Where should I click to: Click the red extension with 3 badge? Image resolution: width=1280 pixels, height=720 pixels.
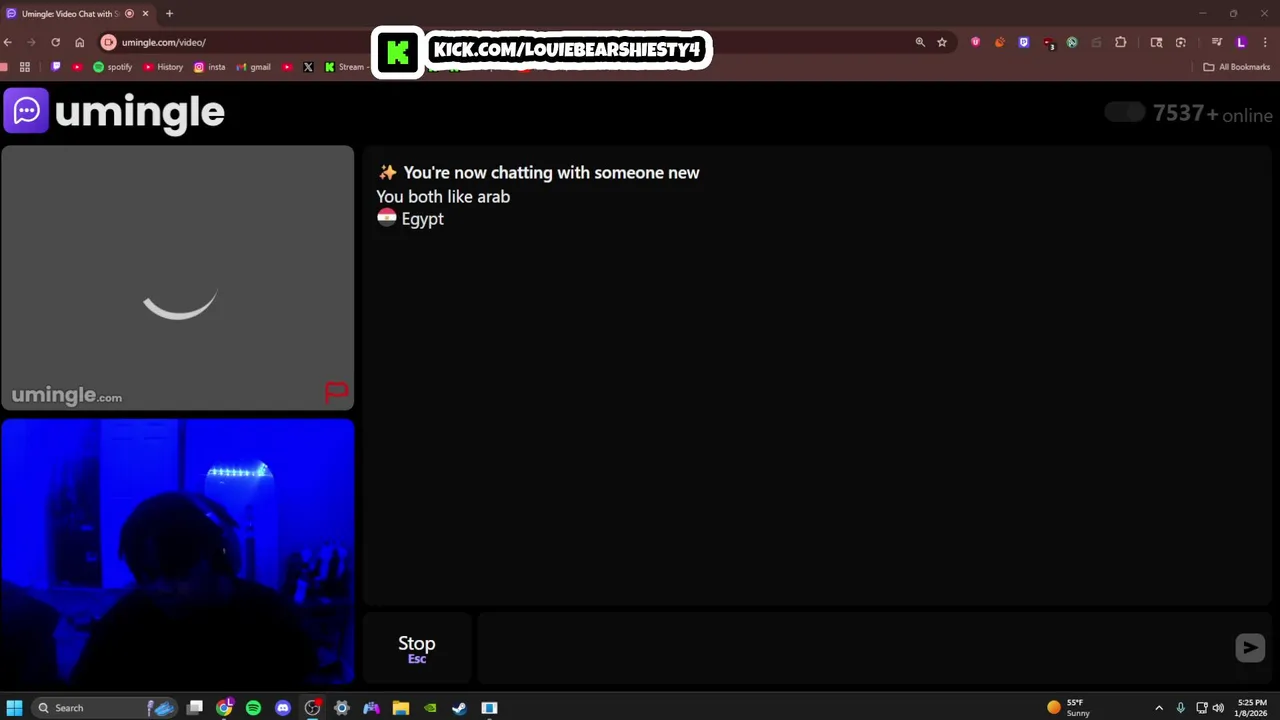(1048, 43)
